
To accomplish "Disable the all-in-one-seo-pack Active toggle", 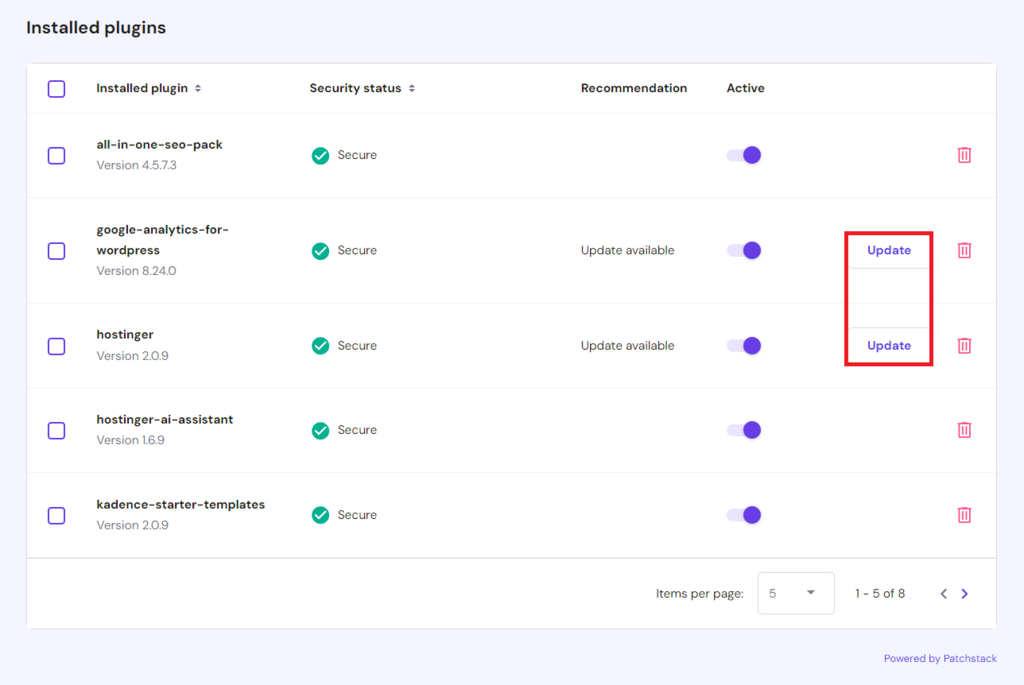I will (744, 155).
